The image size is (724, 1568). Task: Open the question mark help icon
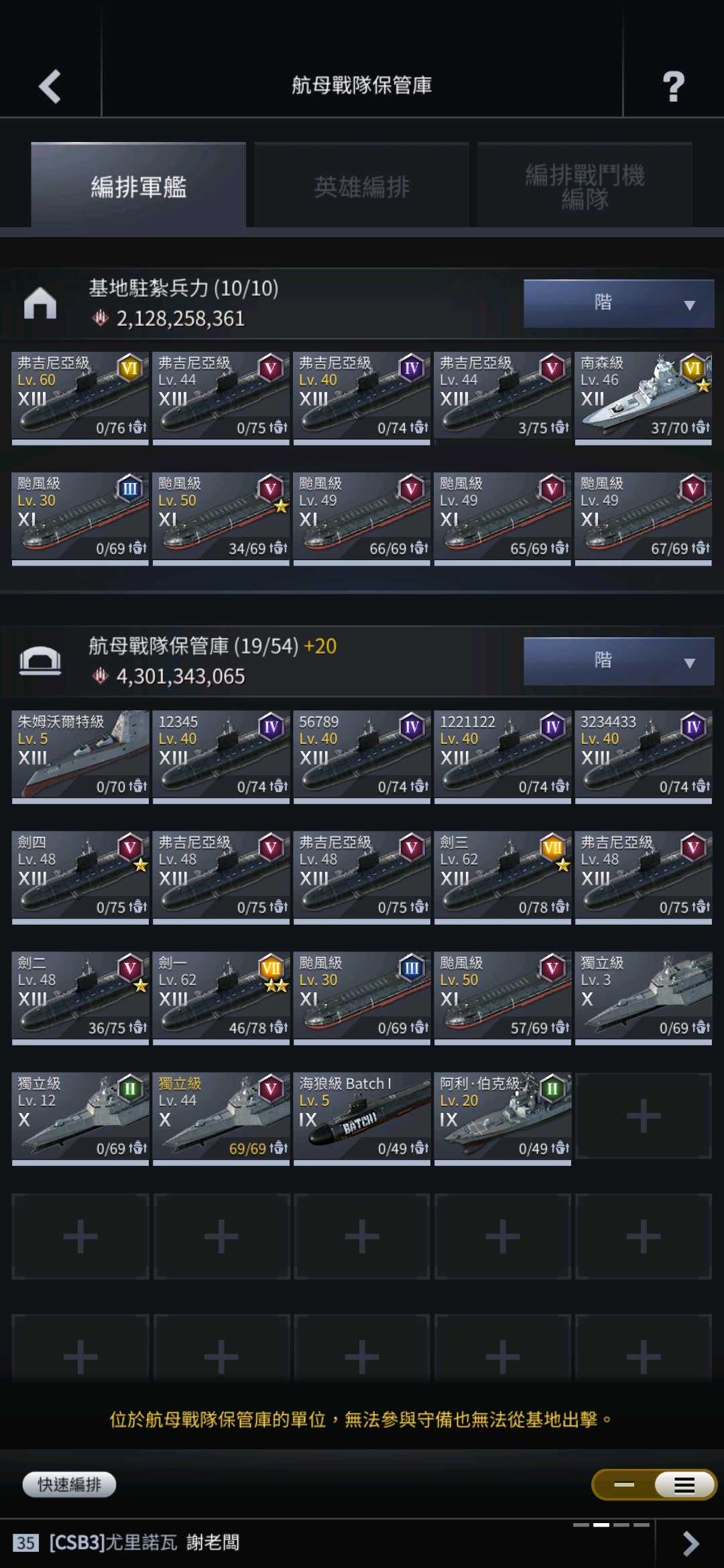pyautogui.click(x=674, y=86)
